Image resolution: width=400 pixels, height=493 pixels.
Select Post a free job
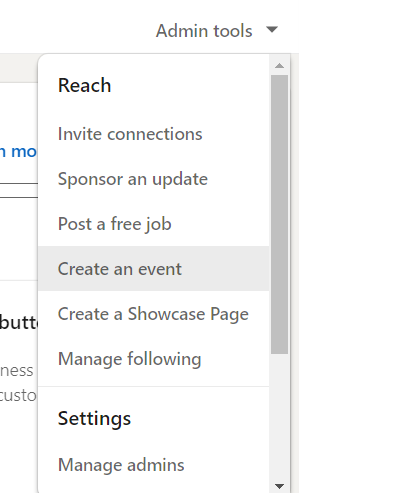pyautogui.click(x=154, y=224)
